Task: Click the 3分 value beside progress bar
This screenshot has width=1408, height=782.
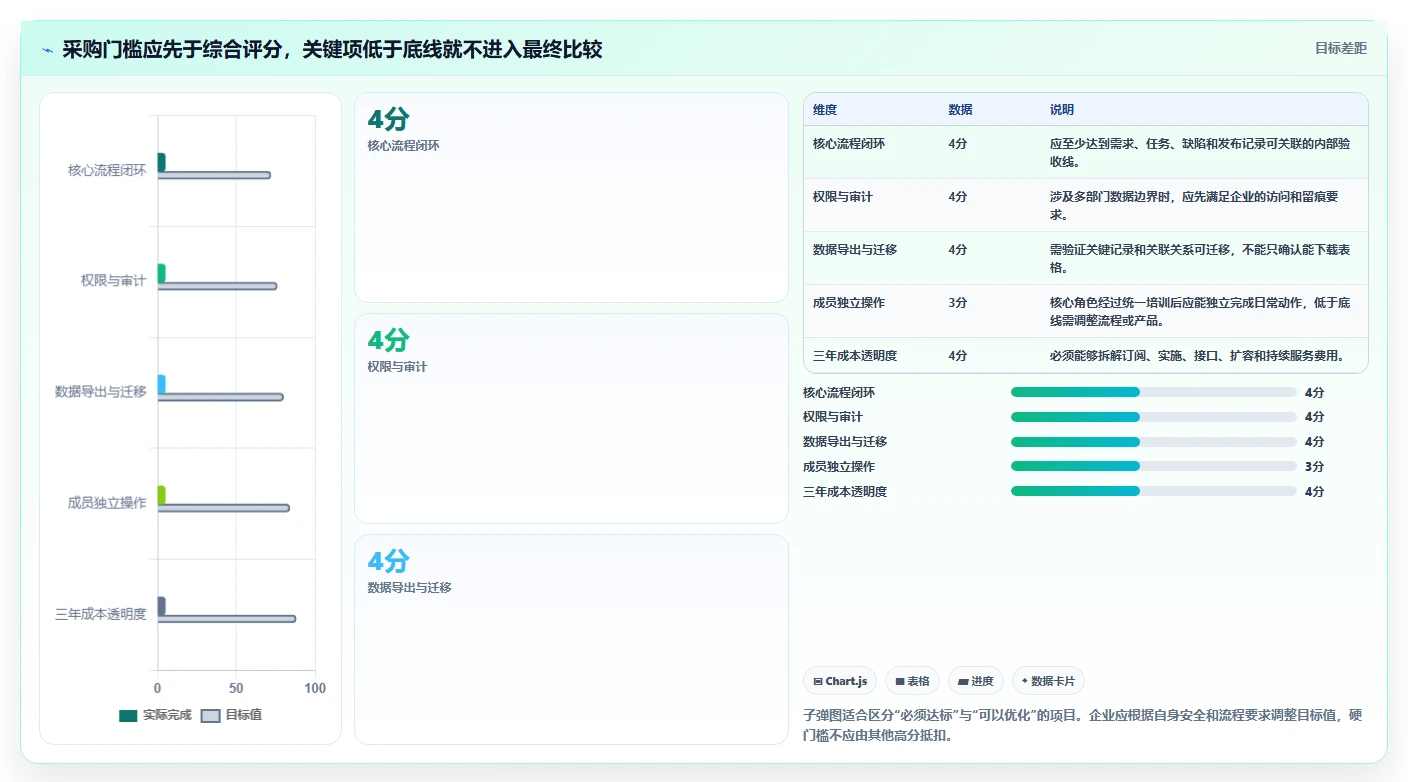Action: pyautogui.click(x=1314, y=466)
